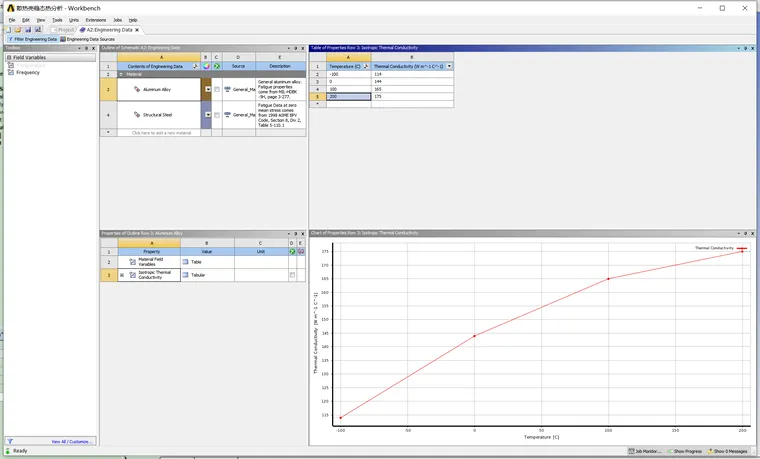Image resolution: width=760 pixels, height=459 pixels.
Task: Open the color dropdown for Aluminum Alloy
Action: click(208, 89)
